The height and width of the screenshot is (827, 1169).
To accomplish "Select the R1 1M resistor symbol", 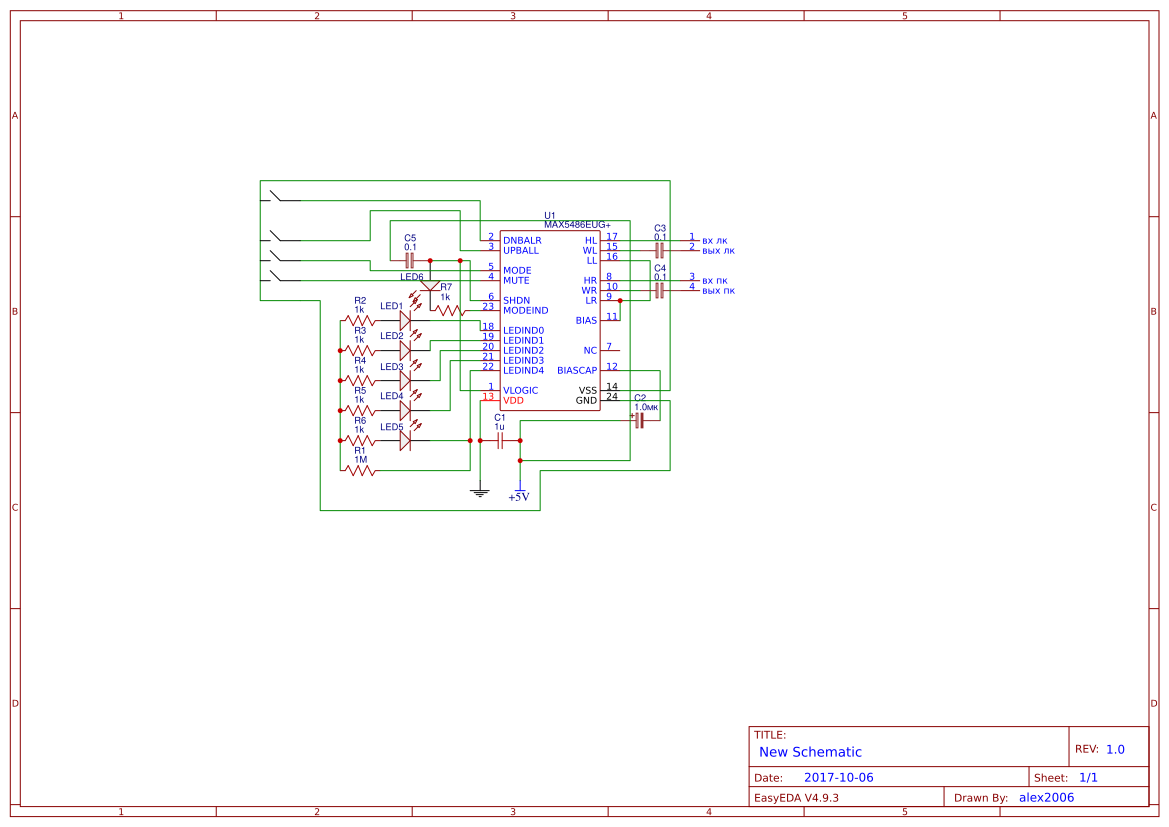I will point(360,470).
